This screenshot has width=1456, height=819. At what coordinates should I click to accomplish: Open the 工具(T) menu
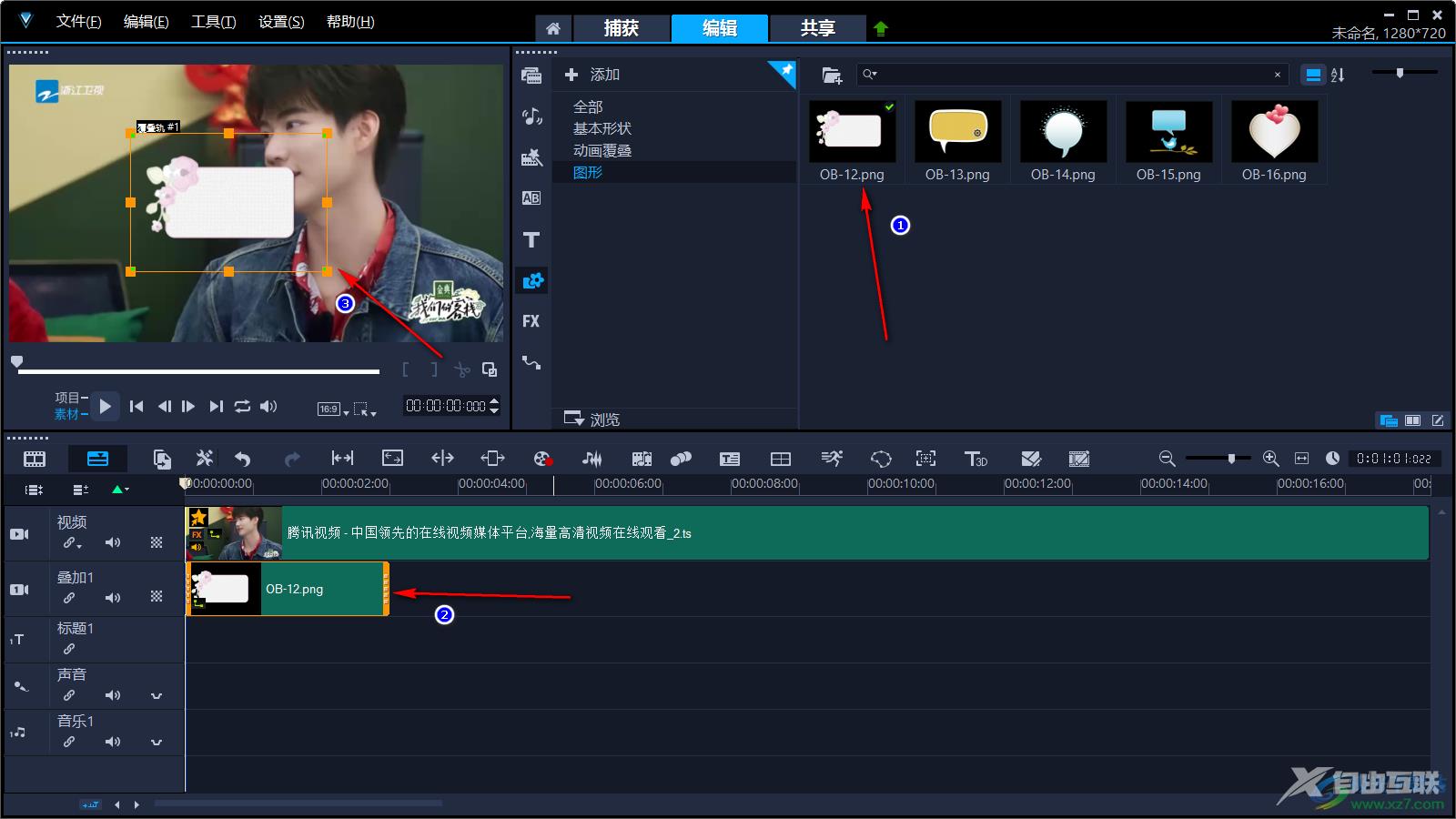click(x=214, y=22)
